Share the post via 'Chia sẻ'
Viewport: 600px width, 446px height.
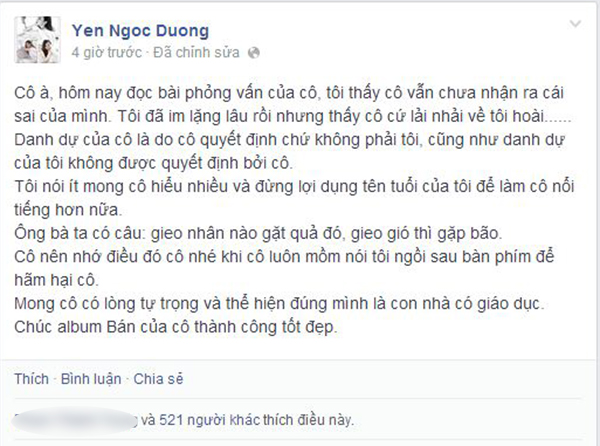[158, 379]
